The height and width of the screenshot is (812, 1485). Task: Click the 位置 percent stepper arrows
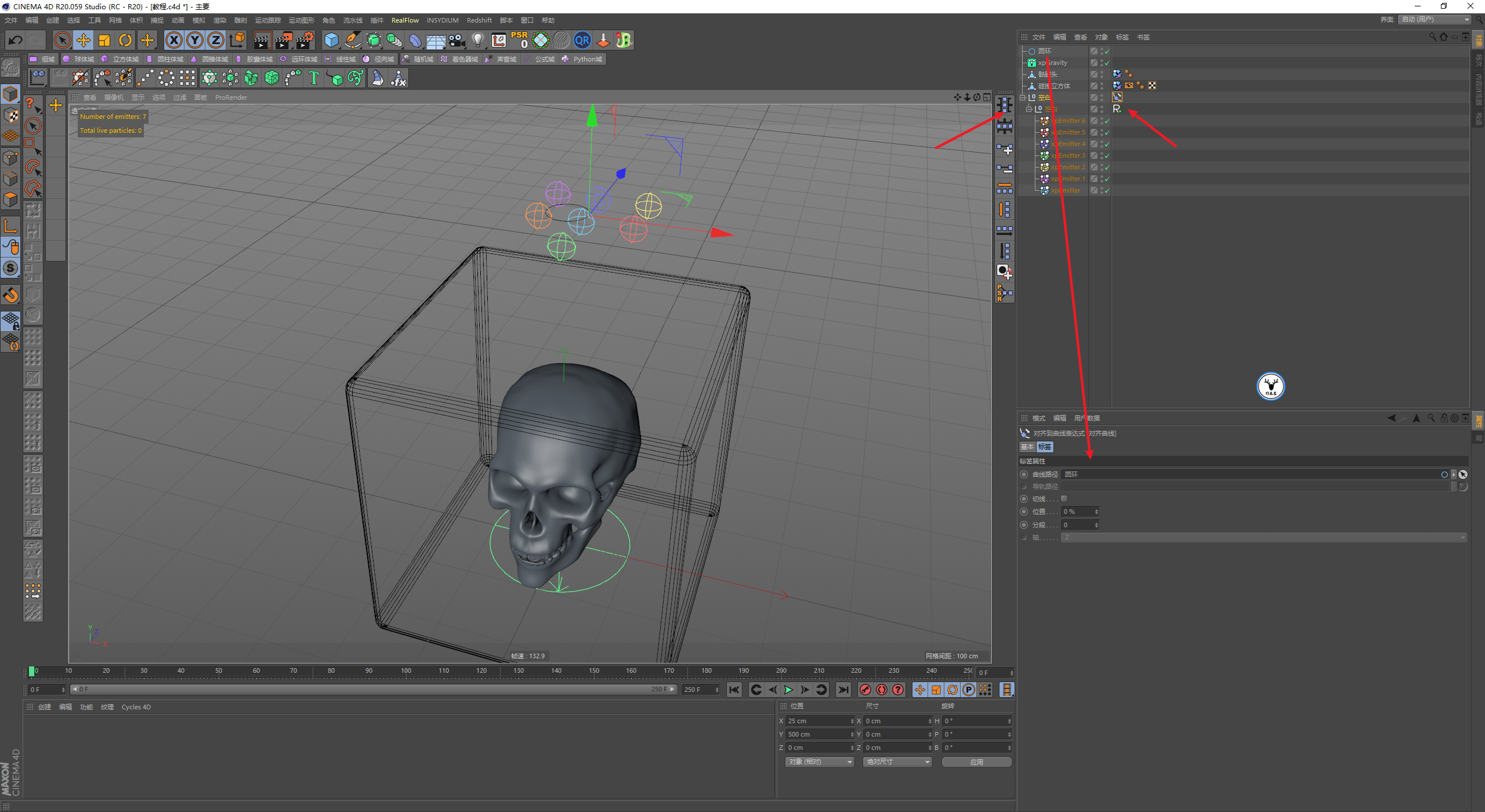[1096, 512]
